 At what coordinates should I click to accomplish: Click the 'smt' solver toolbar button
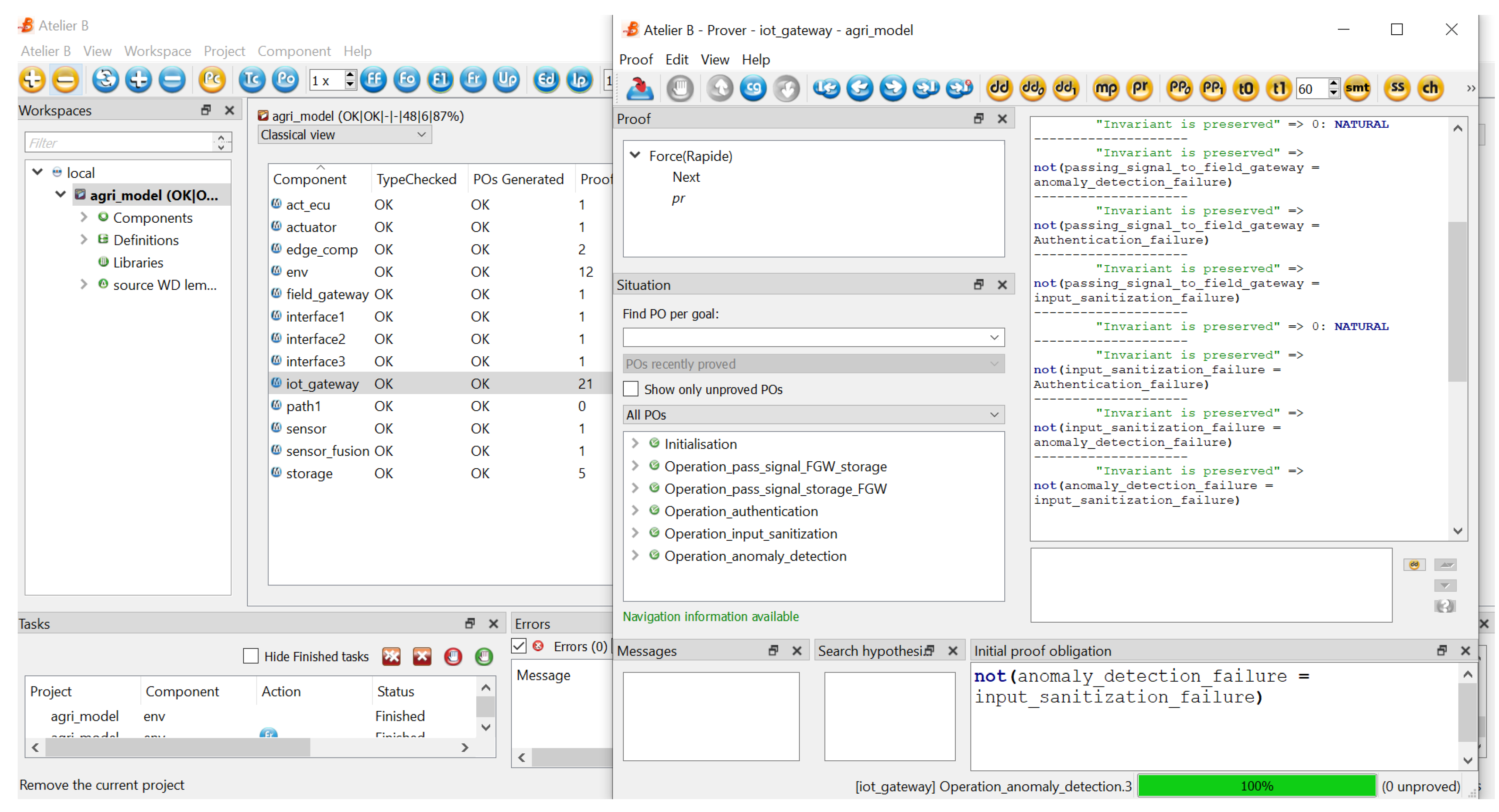coord(1356,88)
